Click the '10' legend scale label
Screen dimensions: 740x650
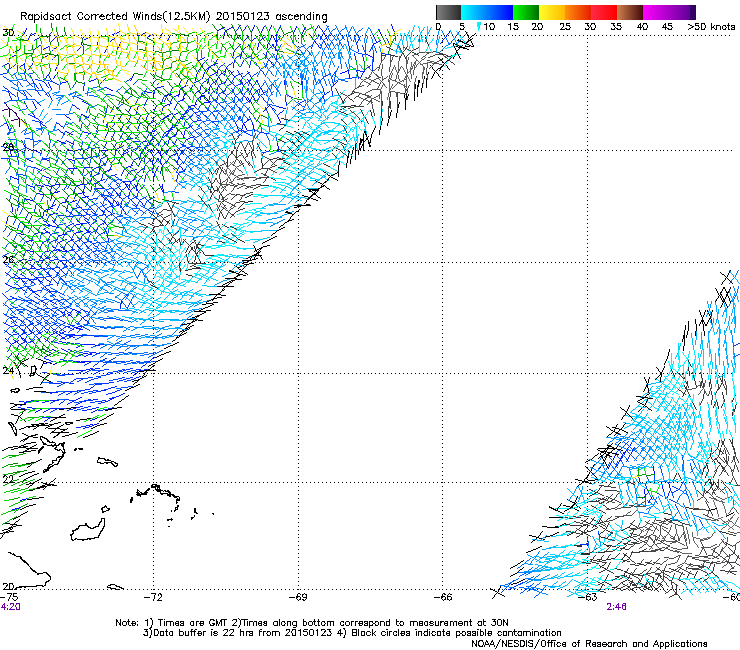coord(489,26)
